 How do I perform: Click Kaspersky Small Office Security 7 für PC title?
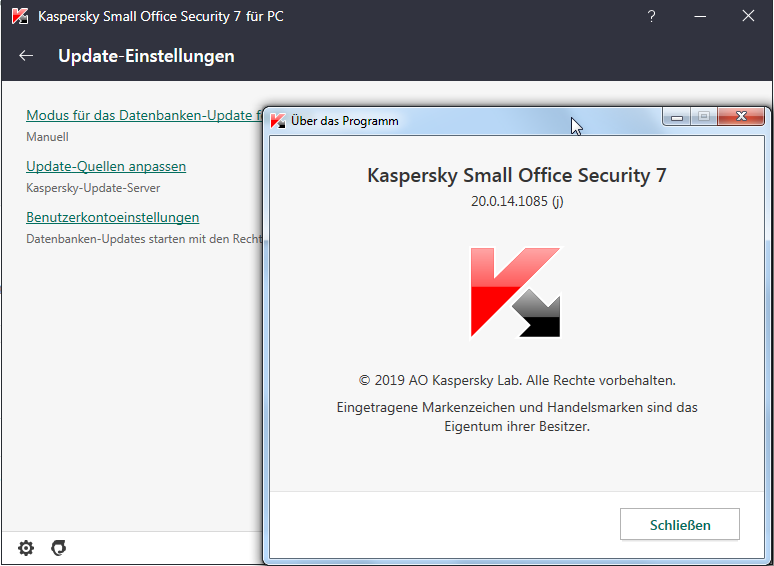(x=161, y=16)
